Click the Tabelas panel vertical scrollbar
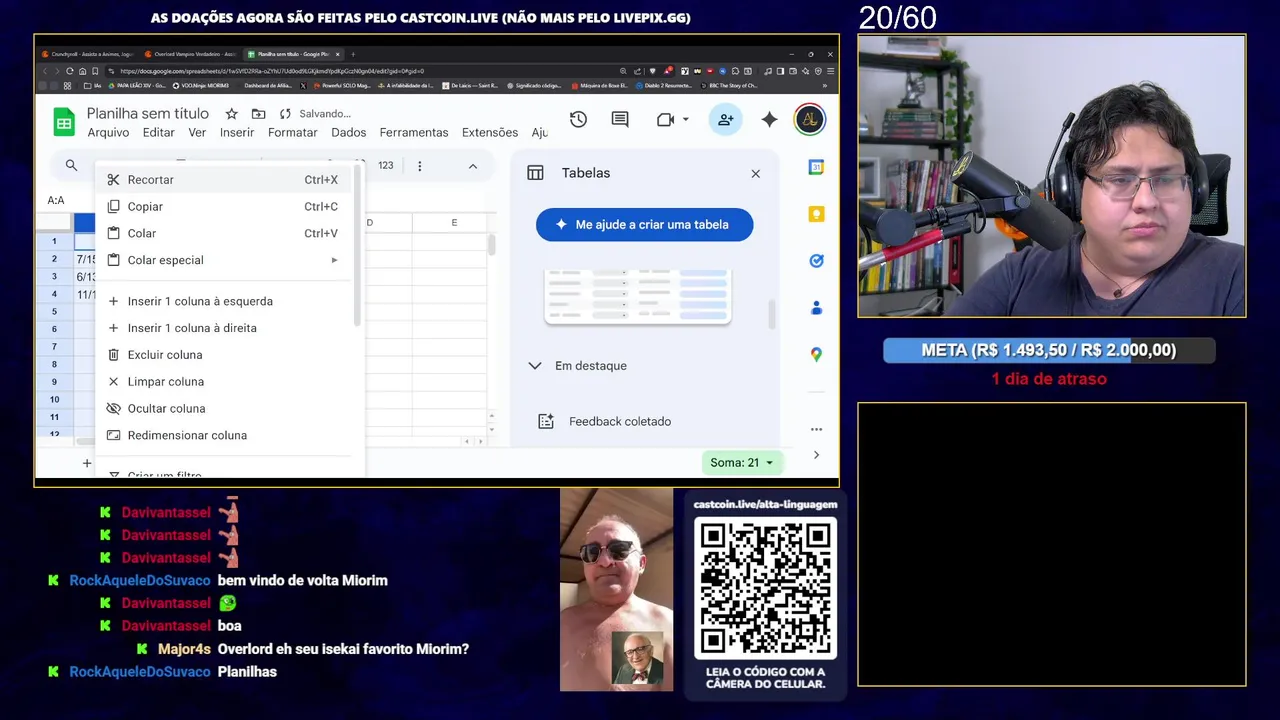 771,315
